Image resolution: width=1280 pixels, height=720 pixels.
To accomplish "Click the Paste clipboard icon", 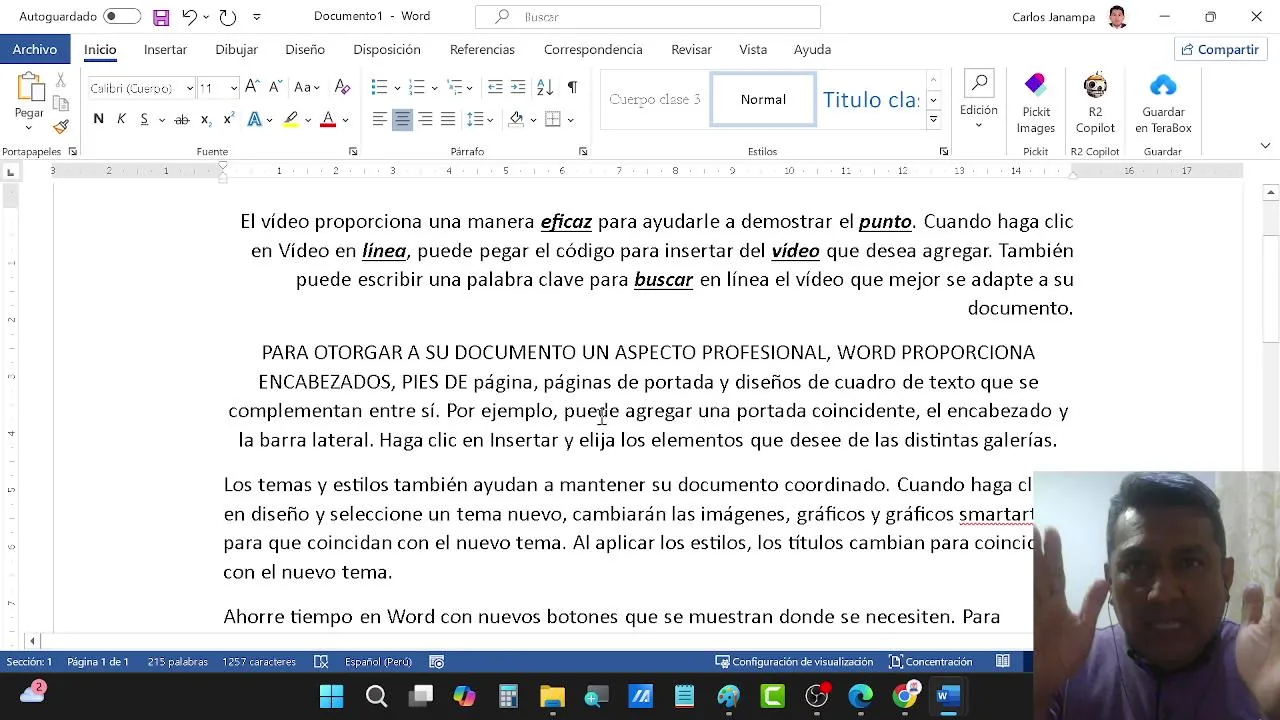I will tap(29, 89).
